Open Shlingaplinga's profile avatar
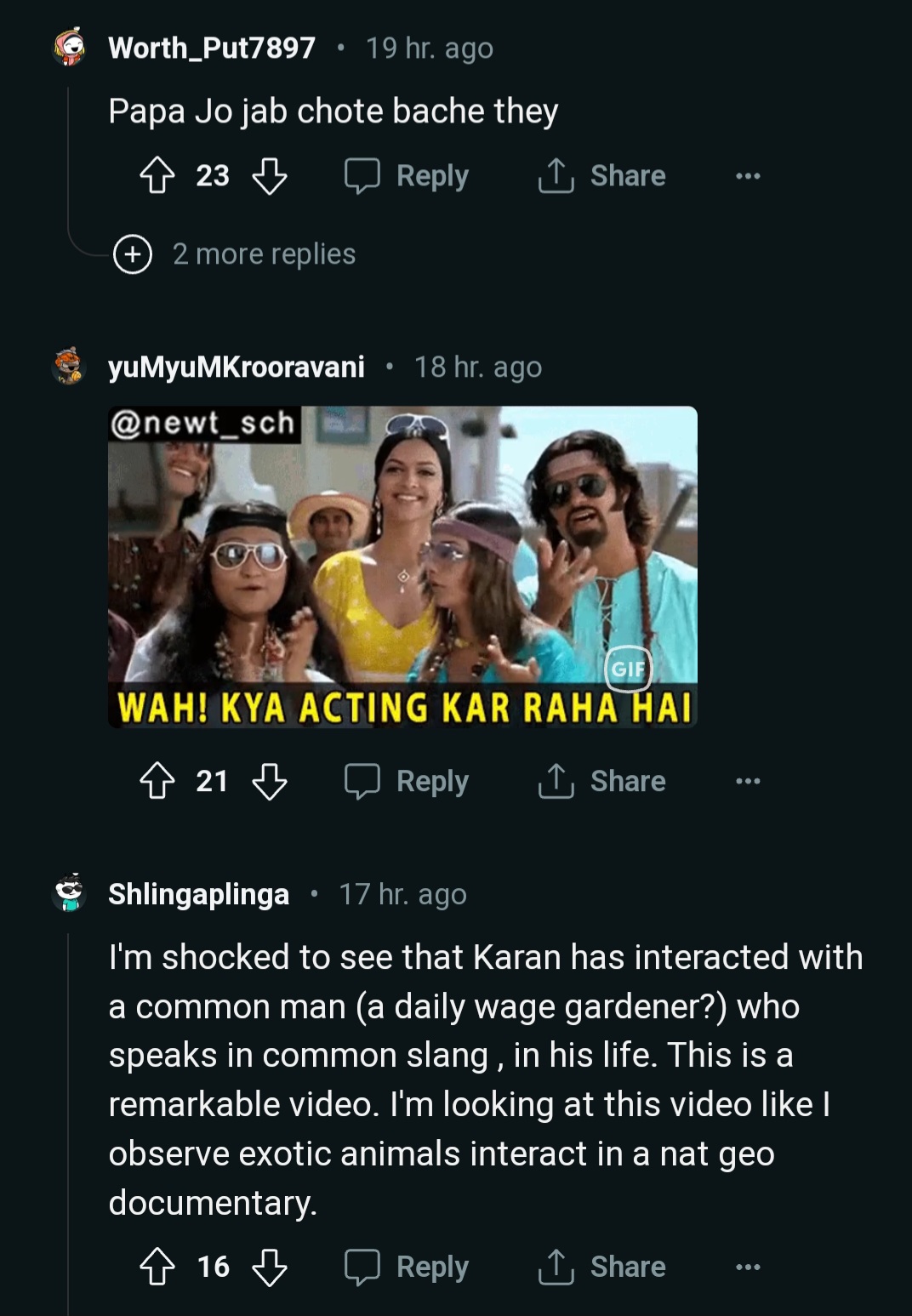 click(69, 893)
